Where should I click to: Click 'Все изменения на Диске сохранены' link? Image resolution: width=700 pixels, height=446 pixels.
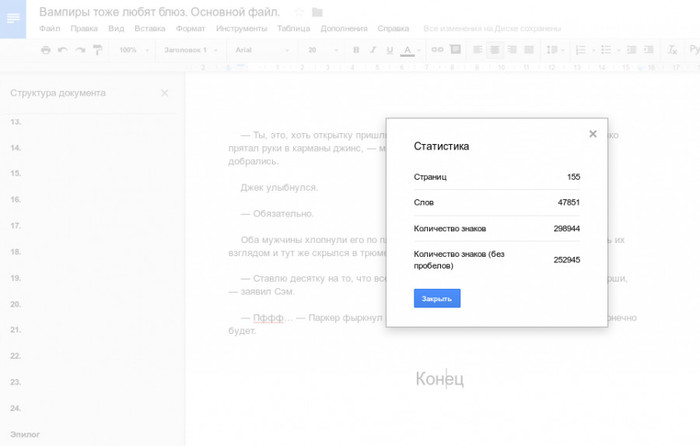click(x=492, y=29)
